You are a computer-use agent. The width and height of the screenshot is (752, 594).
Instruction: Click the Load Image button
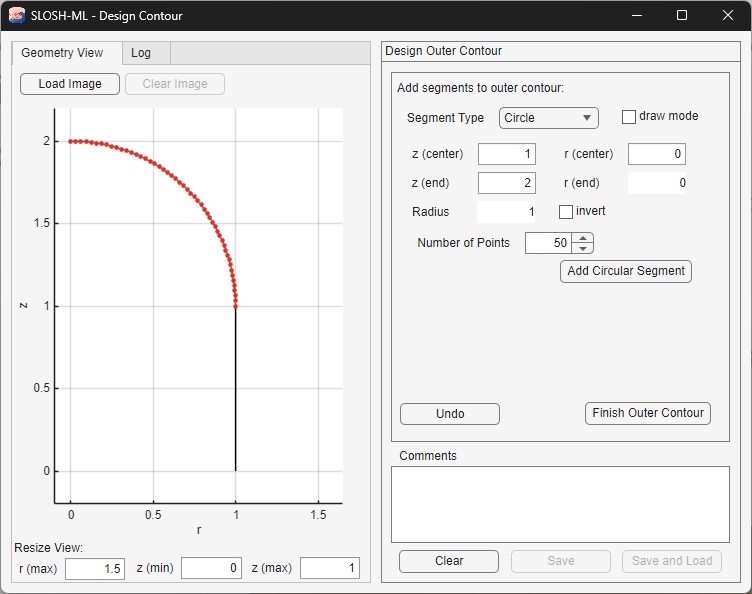pyautogui.click(x=70, y=84)
